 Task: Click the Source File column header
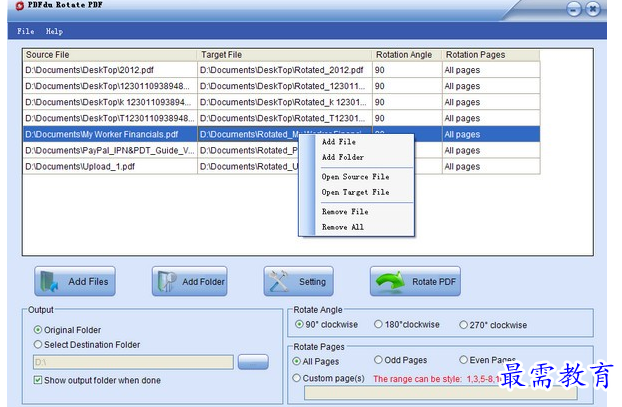coord(110,55)
